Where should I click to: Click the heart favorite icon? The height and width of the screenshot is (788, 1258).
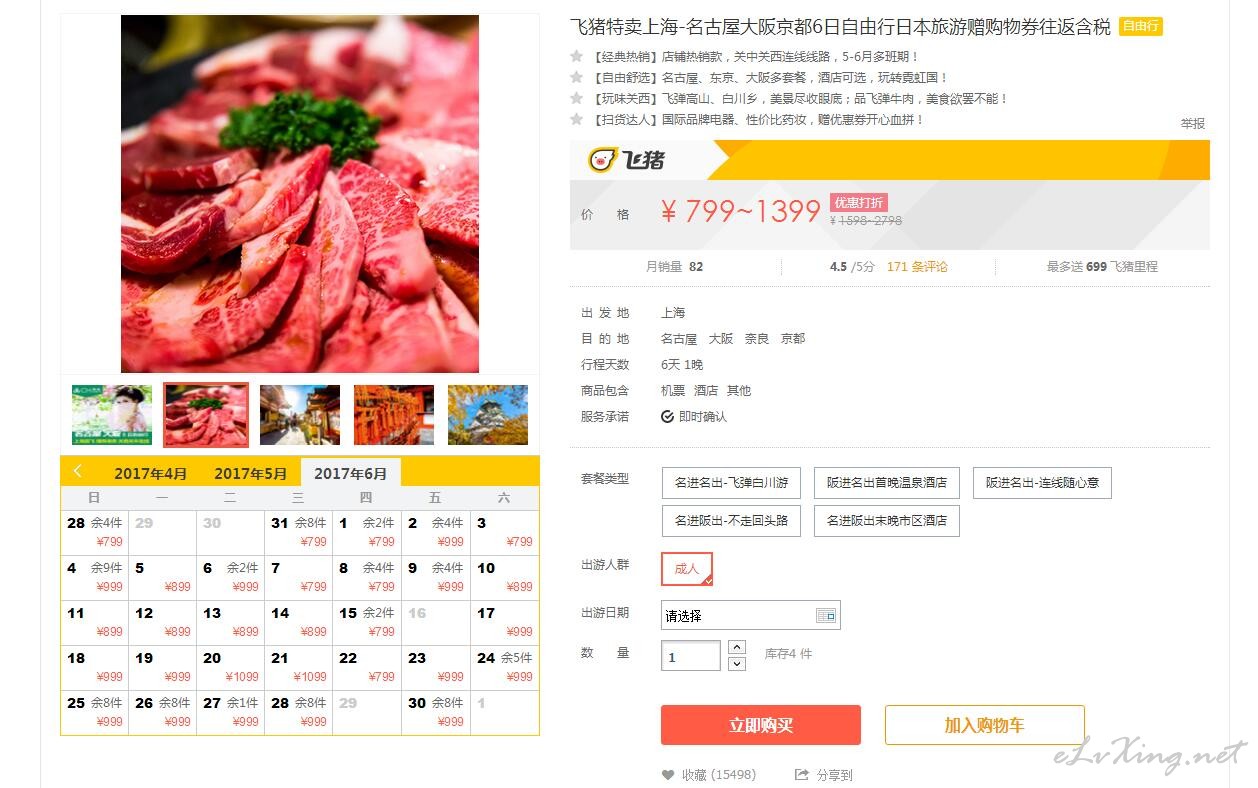click(668, 775)
